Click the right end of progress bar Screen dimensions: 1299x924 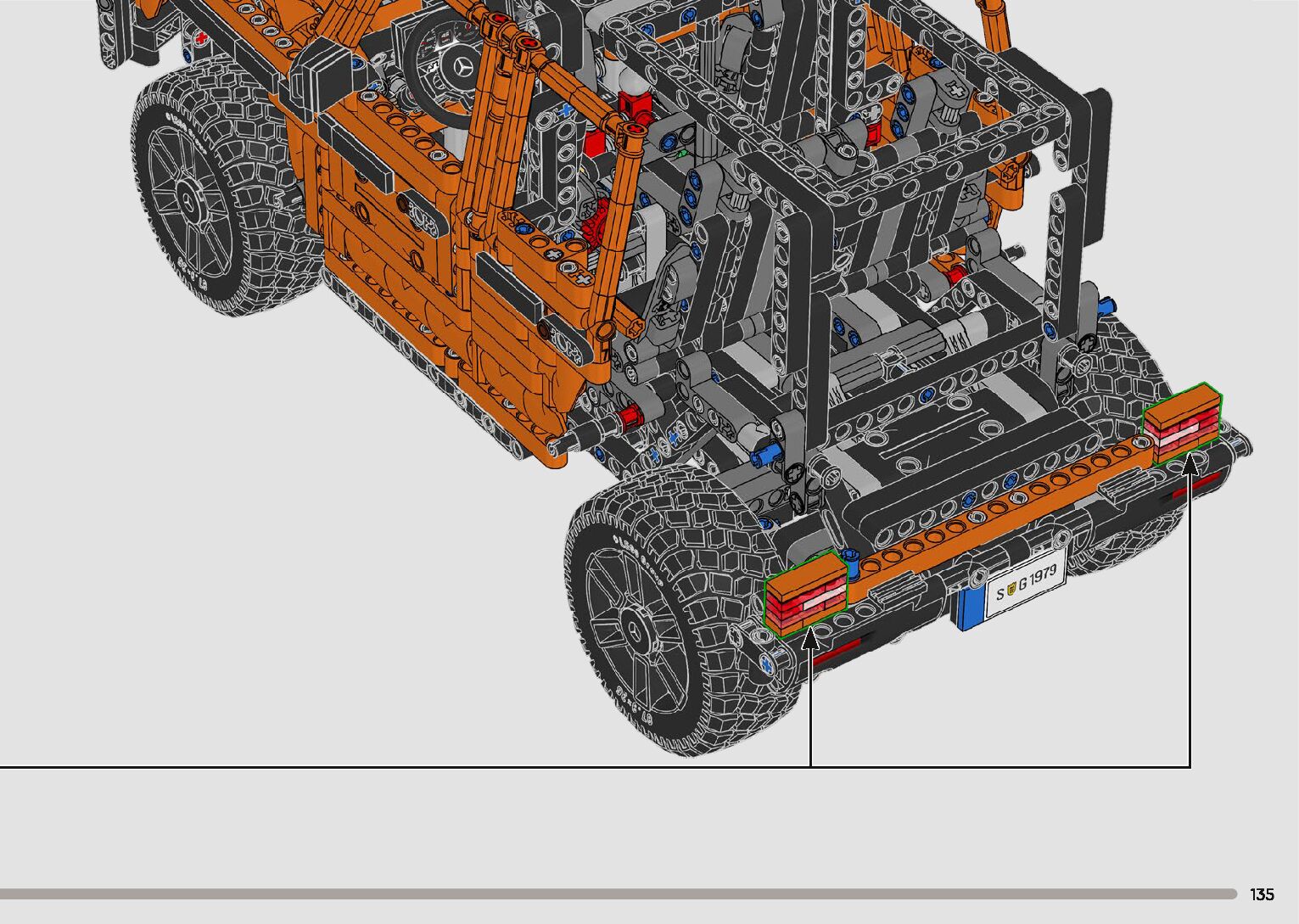pyautogui.click(x=1230, y=893)
